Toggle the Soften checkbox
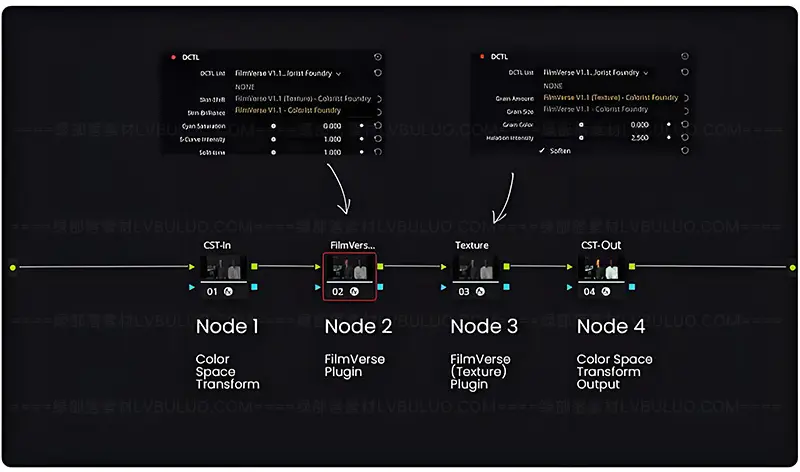This screenshot has width=800, height=472. point(542,151)
